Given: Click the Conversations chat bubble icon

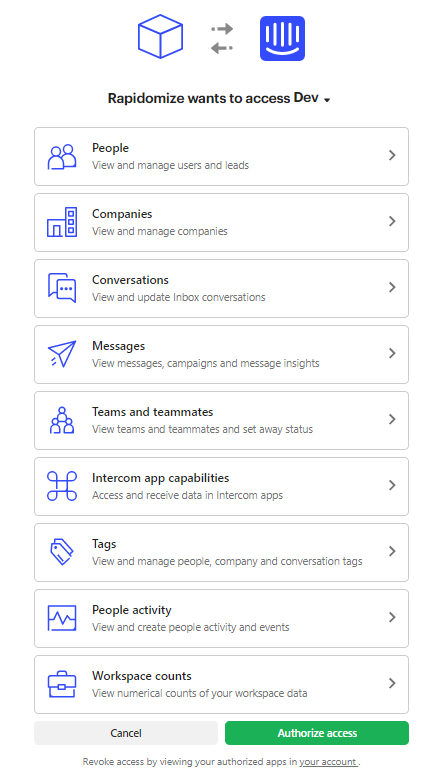Looking at the screenshot, I should [62, 288].
